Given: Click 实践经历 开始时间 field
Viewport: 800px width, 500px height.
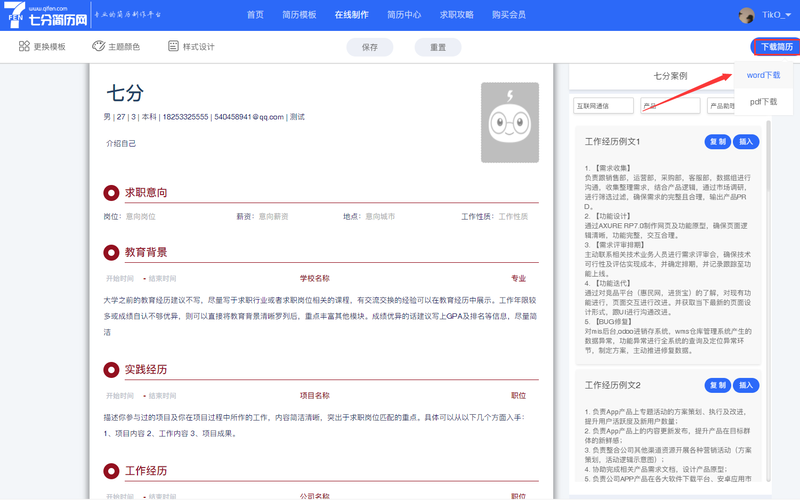Looking at the screenshot, I should [x=120, y=396].
